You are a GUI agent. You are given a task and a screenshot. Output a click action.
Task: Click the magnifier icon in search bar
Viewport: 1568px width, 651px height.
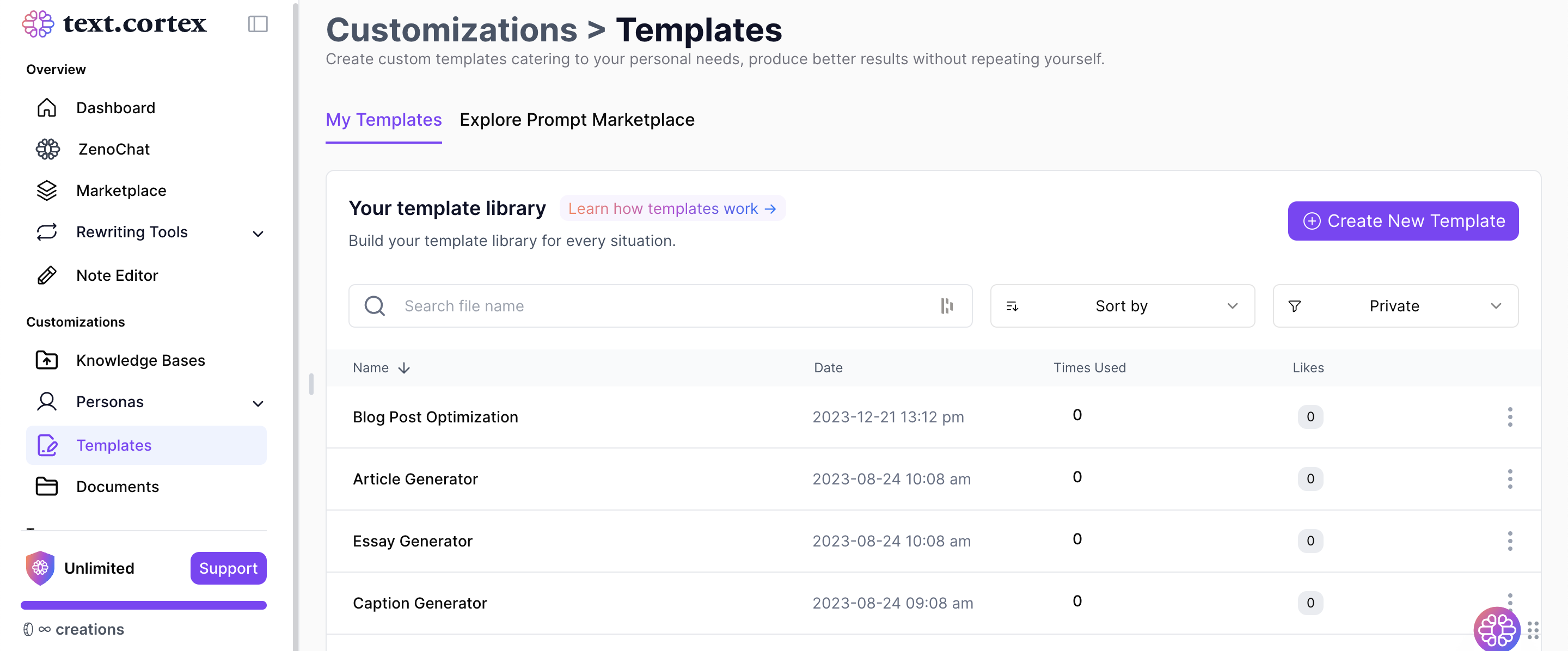[375, 305]
